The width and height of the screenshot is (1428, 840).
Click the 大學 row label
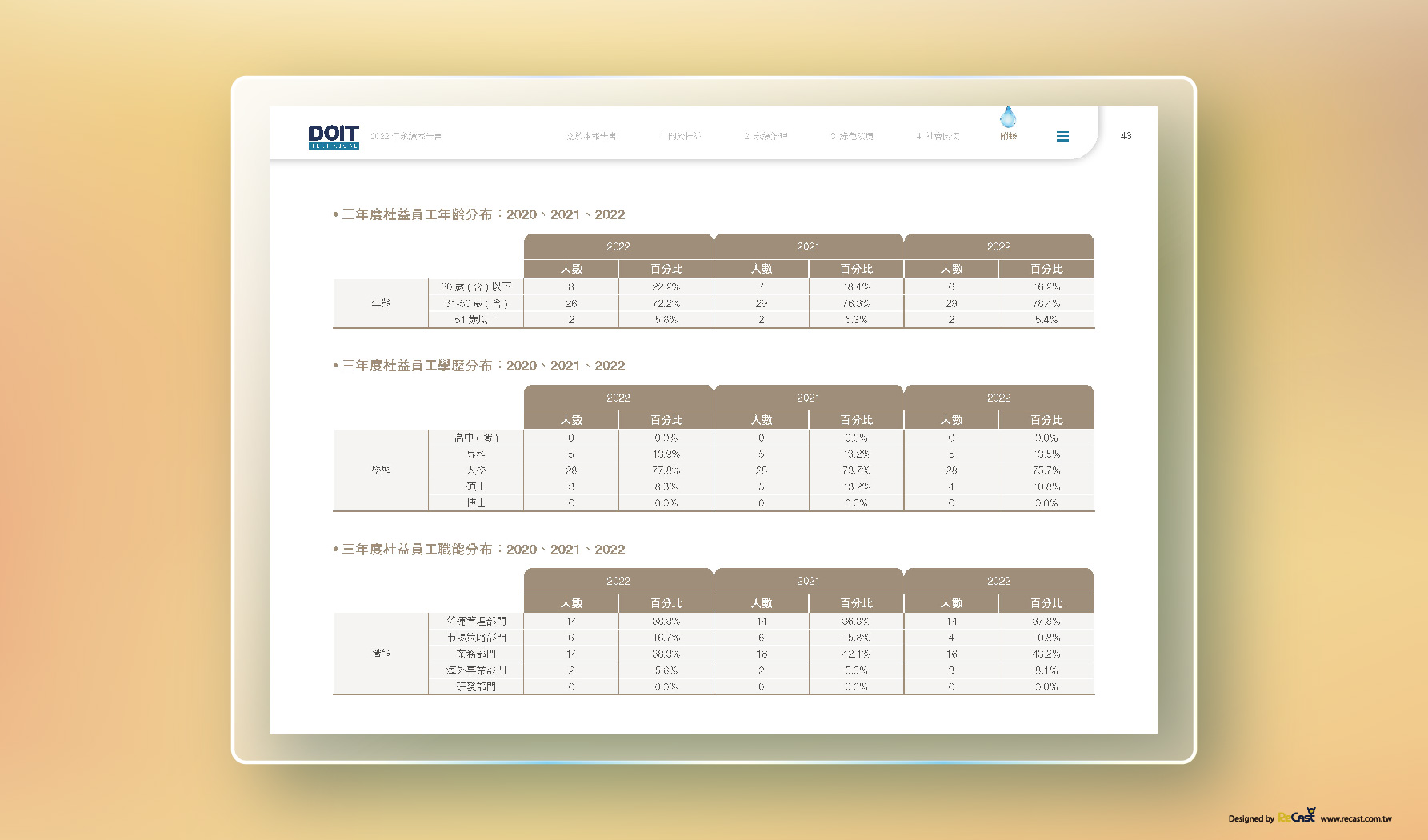click(x=476, y=470)
